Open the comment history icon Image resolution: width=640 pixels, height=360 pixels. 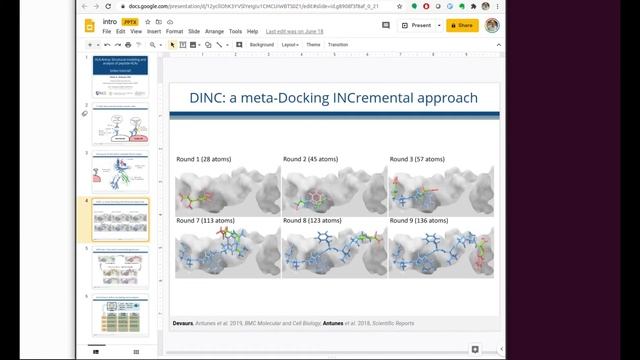coord(386,25)
